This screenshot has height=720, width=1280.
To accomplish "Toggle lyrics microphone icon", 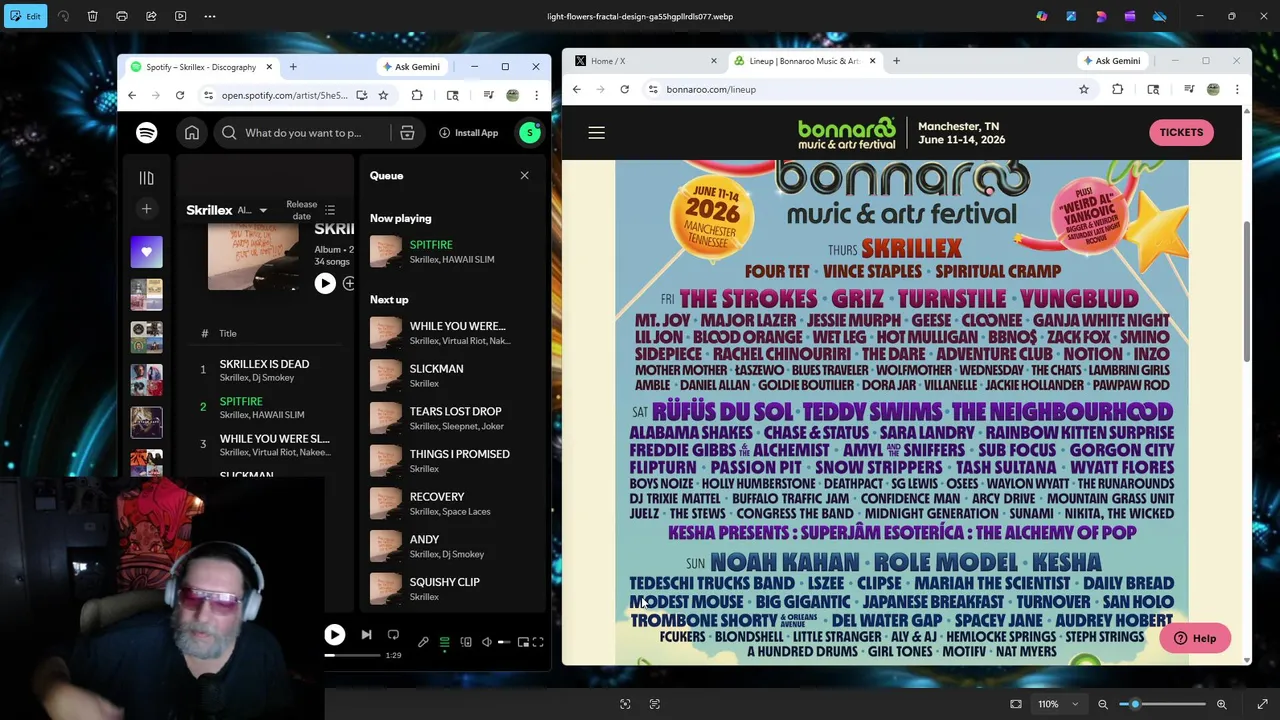I will [x=423, y=642].
